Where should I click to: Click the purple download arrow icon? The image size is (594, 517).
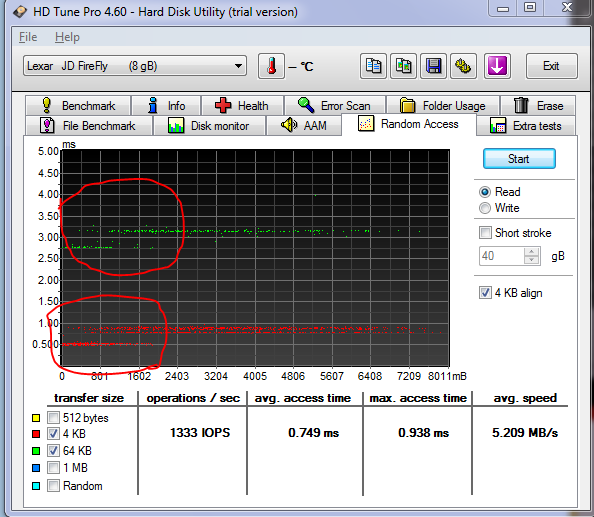497,66
